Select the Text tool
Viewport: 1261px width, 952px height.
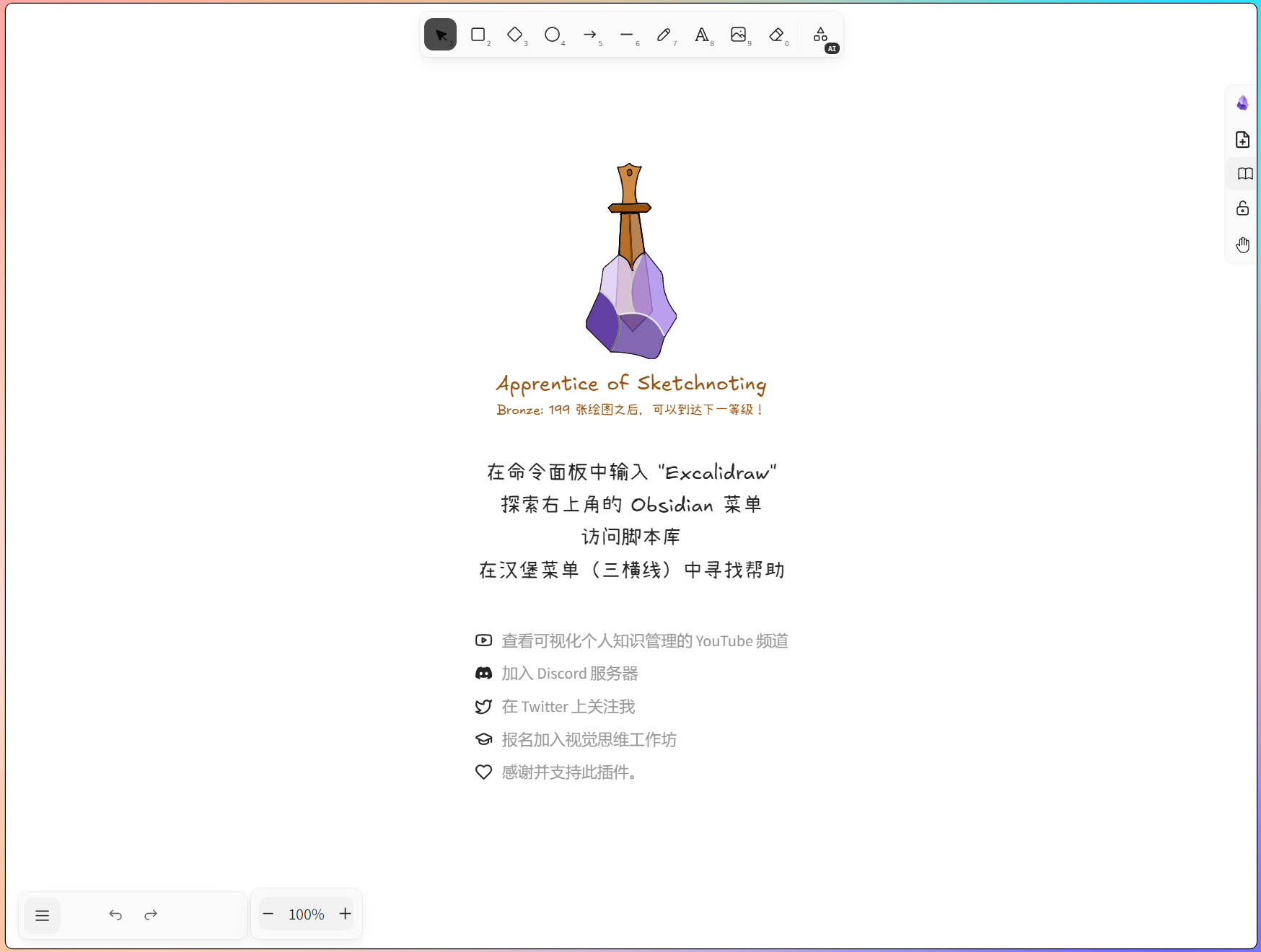tap(701, 35)
